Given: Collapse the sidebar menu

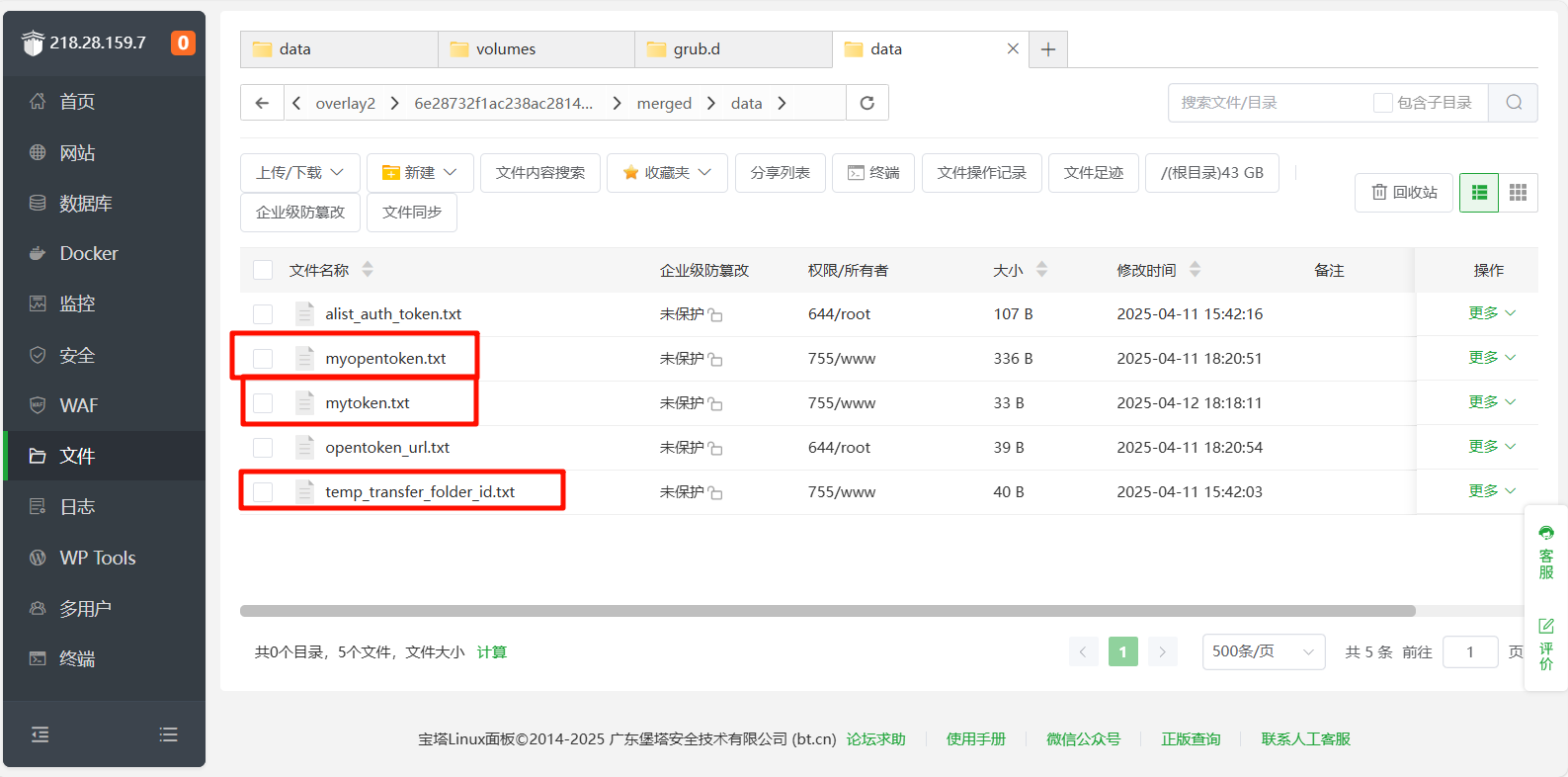Looking at the screenshot, I should [x=40, y=734].
